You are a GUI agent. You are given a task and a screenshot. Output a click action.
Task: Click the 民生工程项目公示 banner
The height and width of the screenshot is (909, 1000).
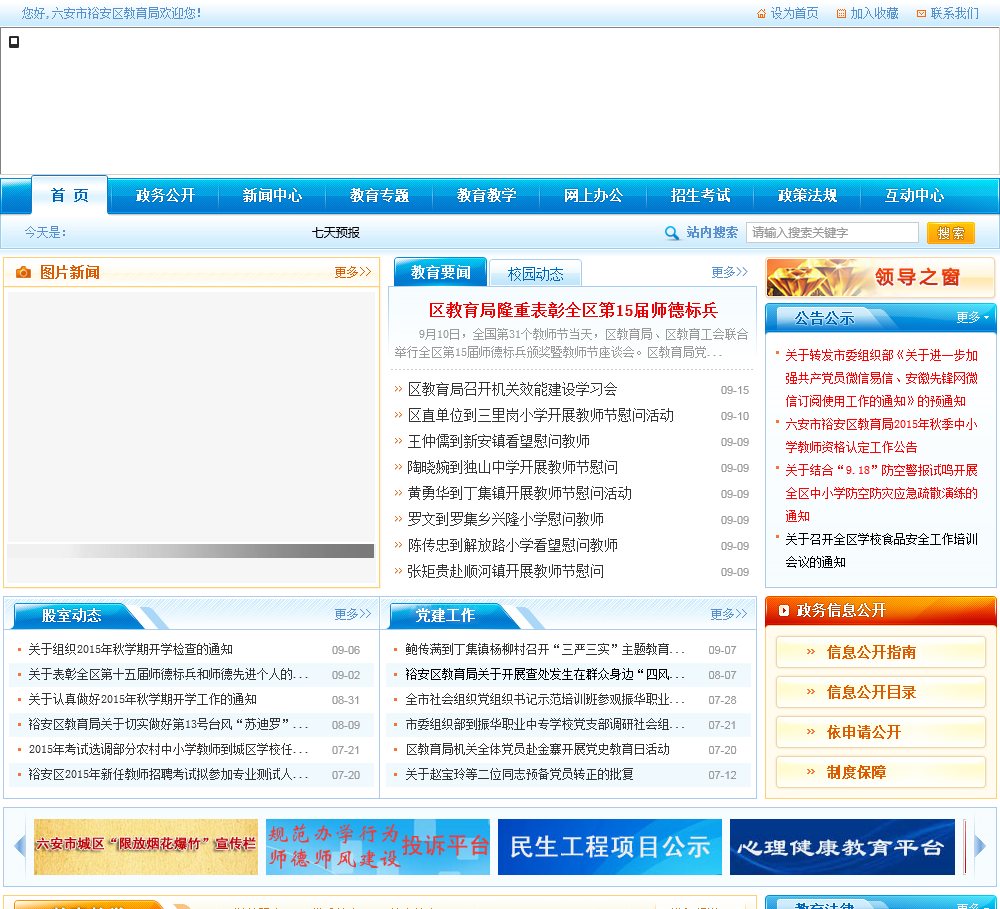click(610, 846)
